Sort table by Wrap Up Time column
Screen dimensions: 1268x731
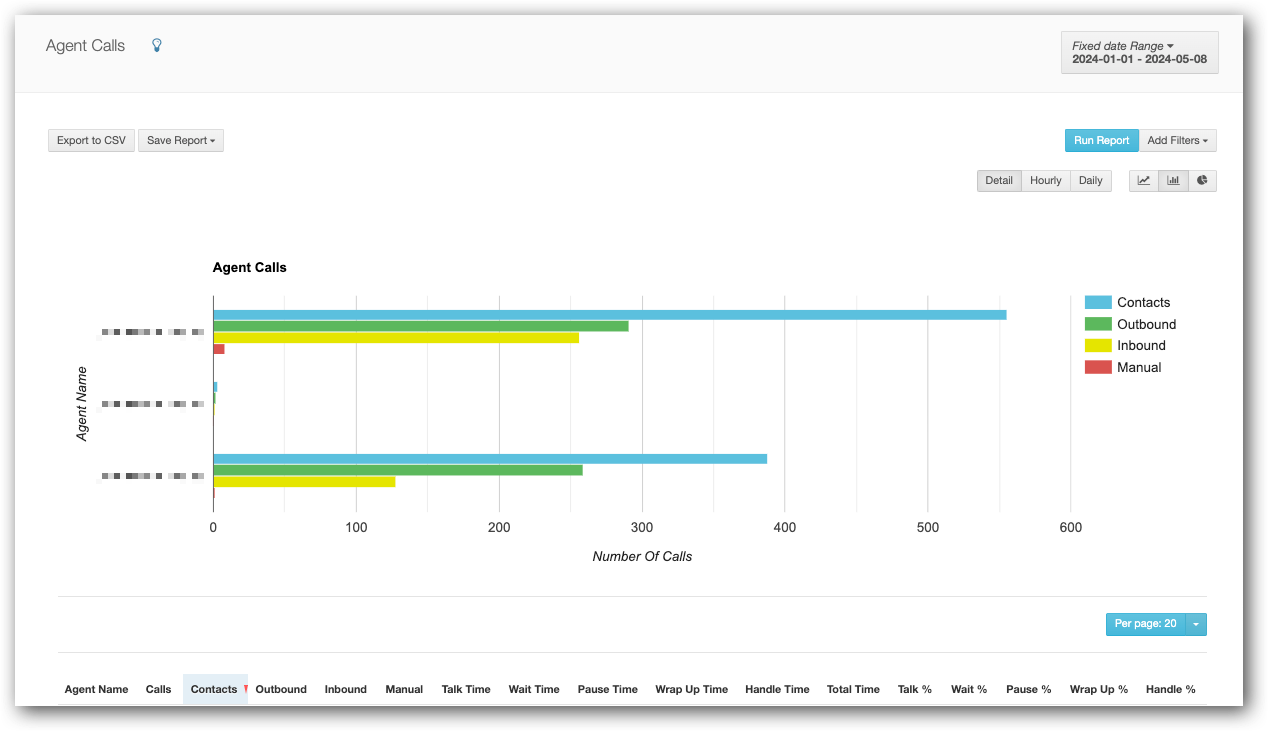(x=691, y=689)
